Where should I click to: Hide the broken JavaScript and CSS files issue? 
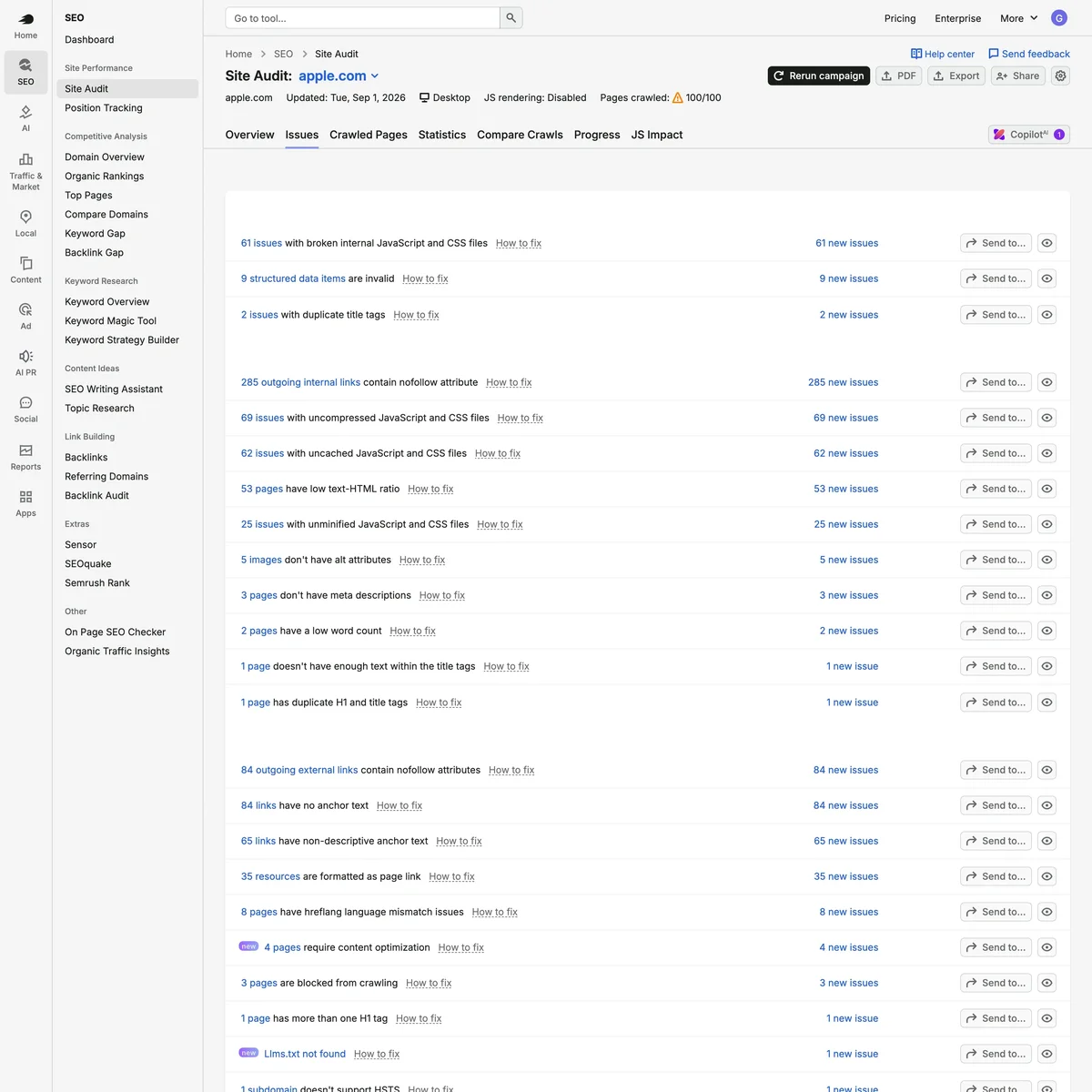(x=1047, y=243)
